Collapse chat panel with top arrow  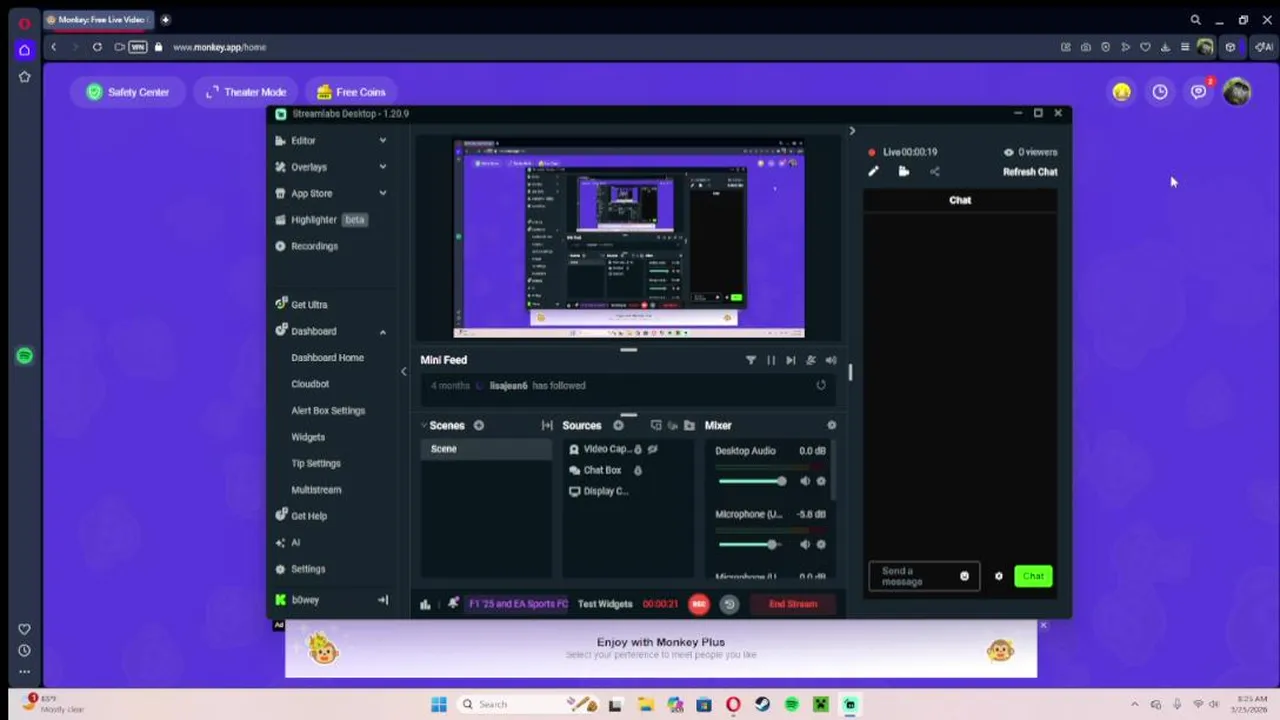click(x=852, y=131)
